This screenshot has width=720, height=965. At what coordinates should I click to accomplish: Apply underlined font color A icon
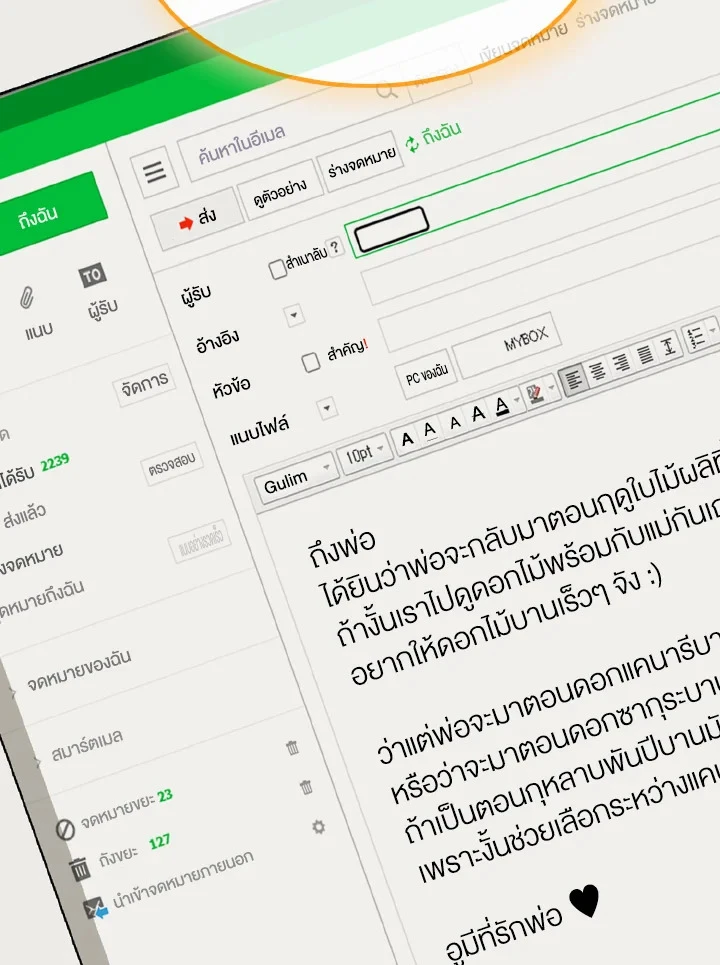tap(502, 406)
